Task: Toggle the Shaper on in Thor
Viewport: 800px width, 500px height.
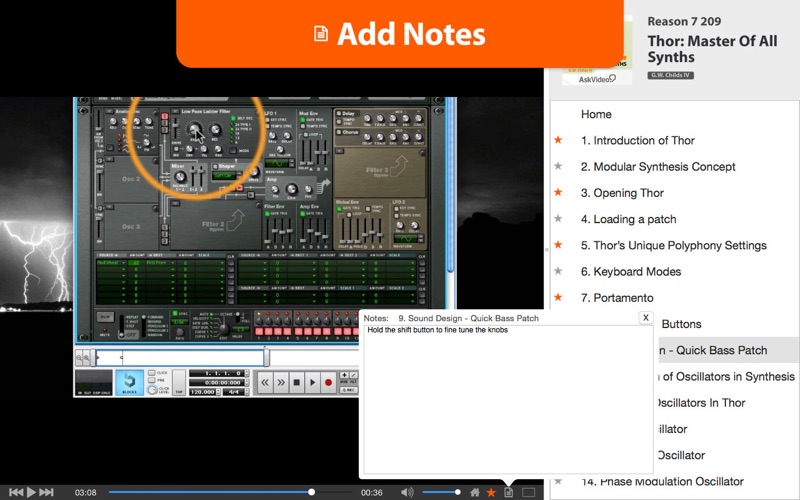Action: [x=215, y=166]
